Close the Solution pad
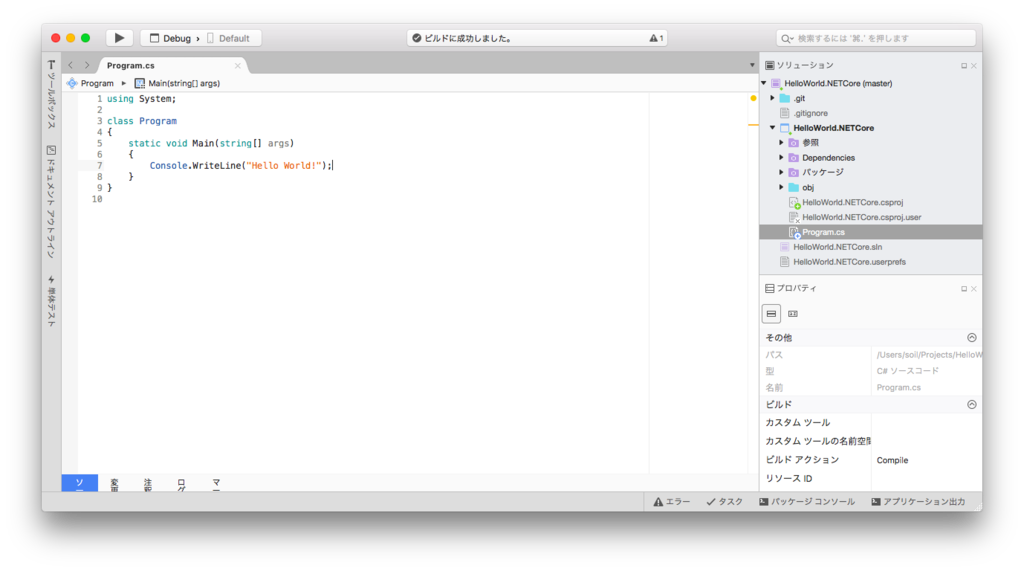The width and height of the screenshot is (1024, 571). coord(974,66)
